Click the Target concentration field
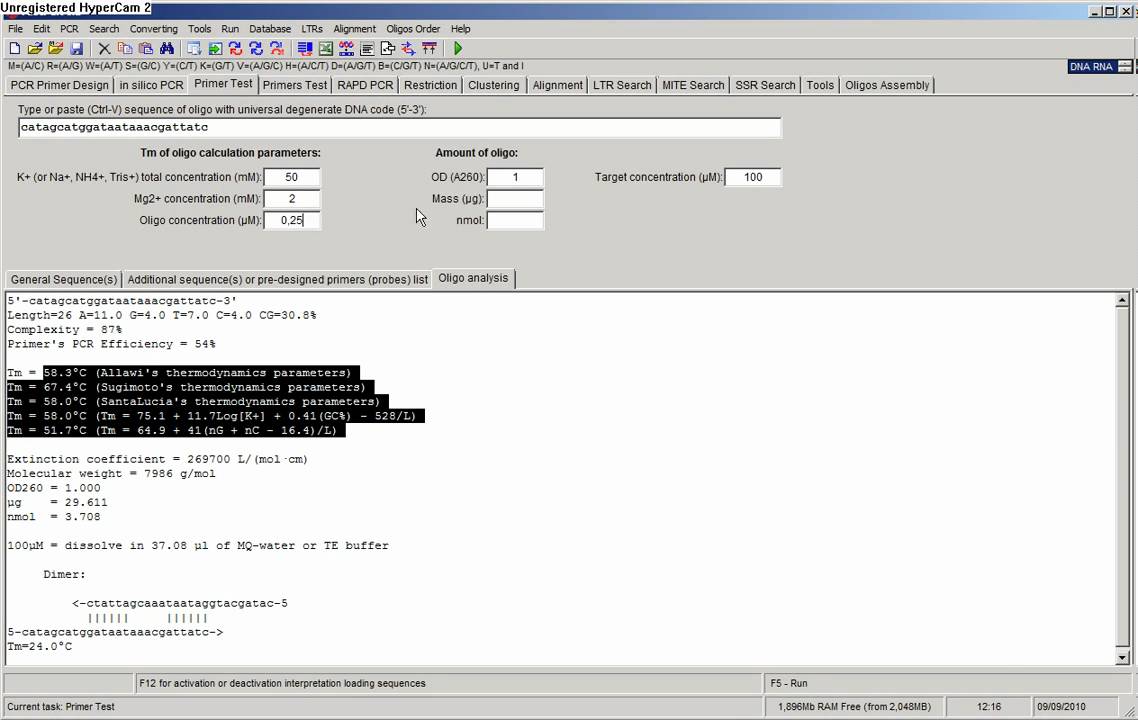This screenshot has width=1138, height=720. (x=753, y=177)
